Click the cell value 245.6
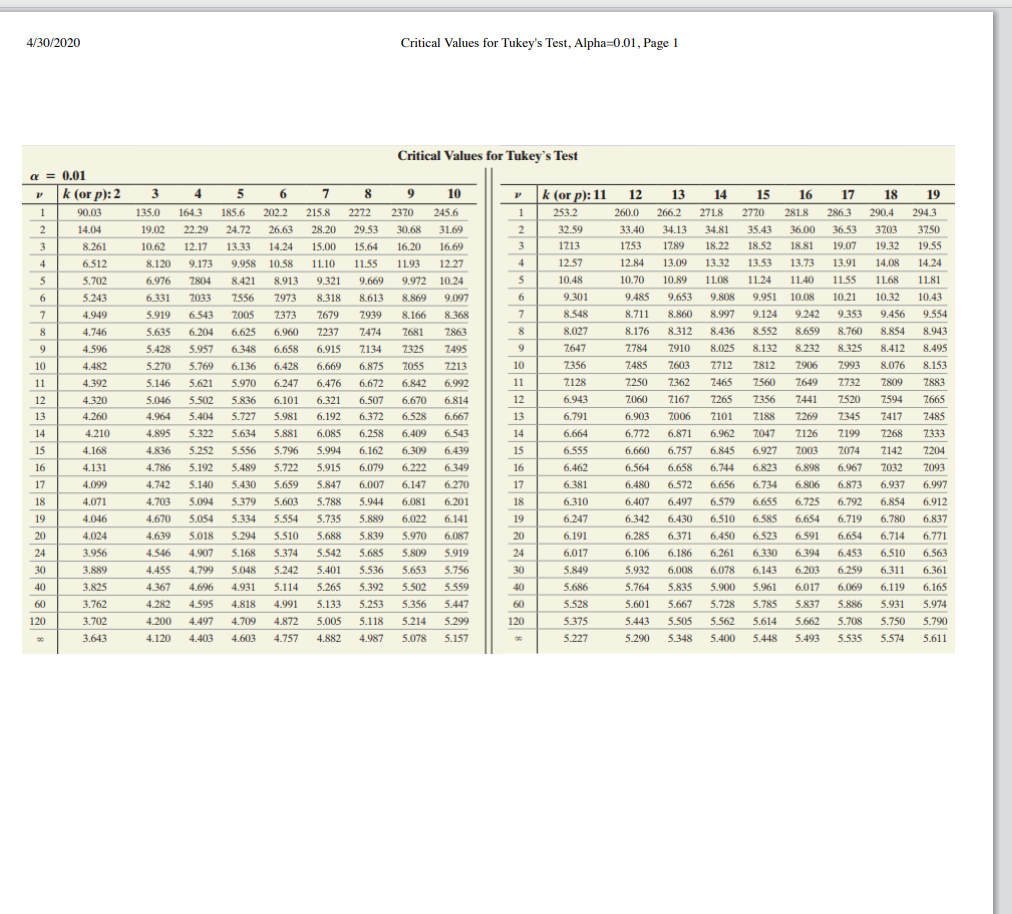 click(446, 212)
